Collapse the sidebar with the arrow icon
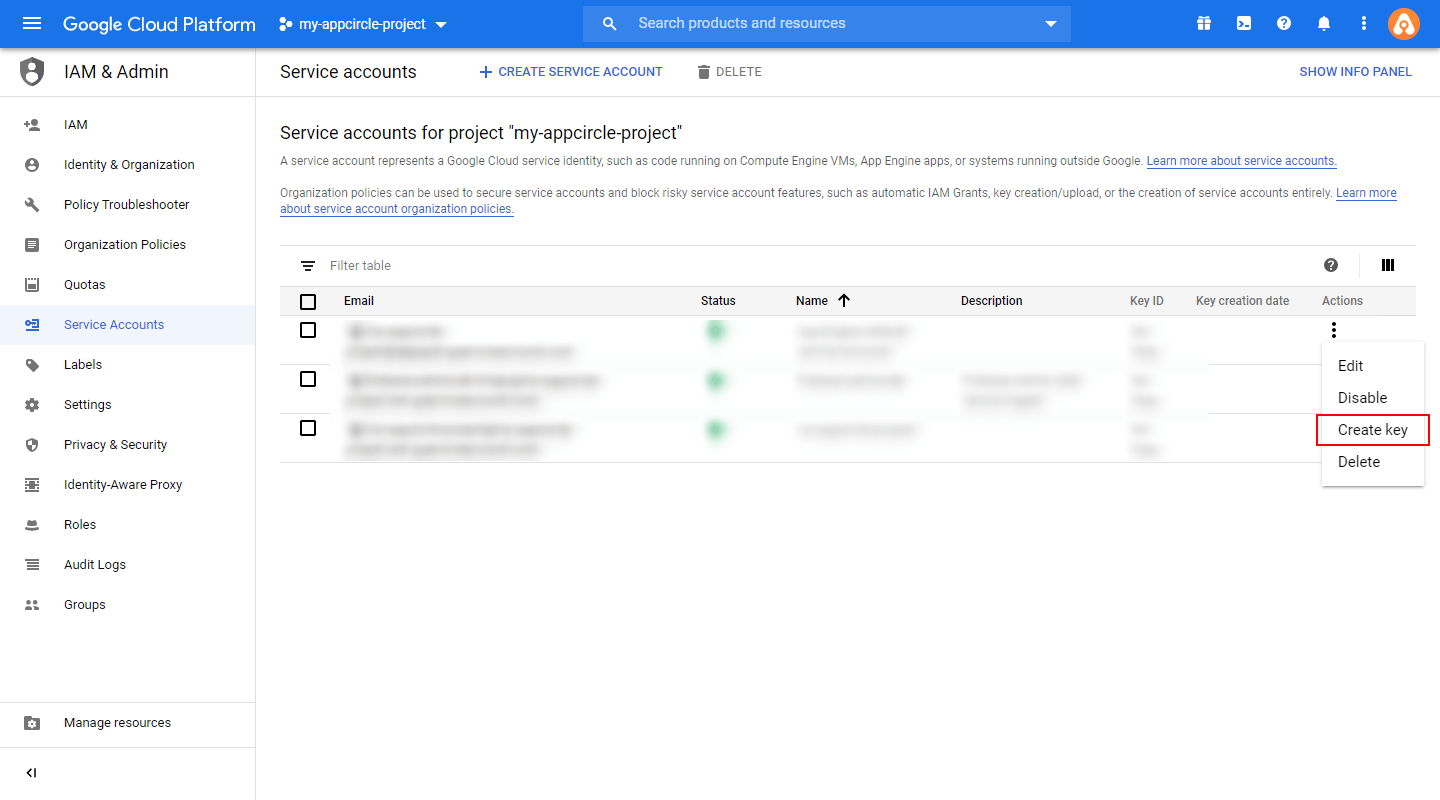Image resolution: width=1440 pixels, height=800 pixels. click(x=32, y=773)
